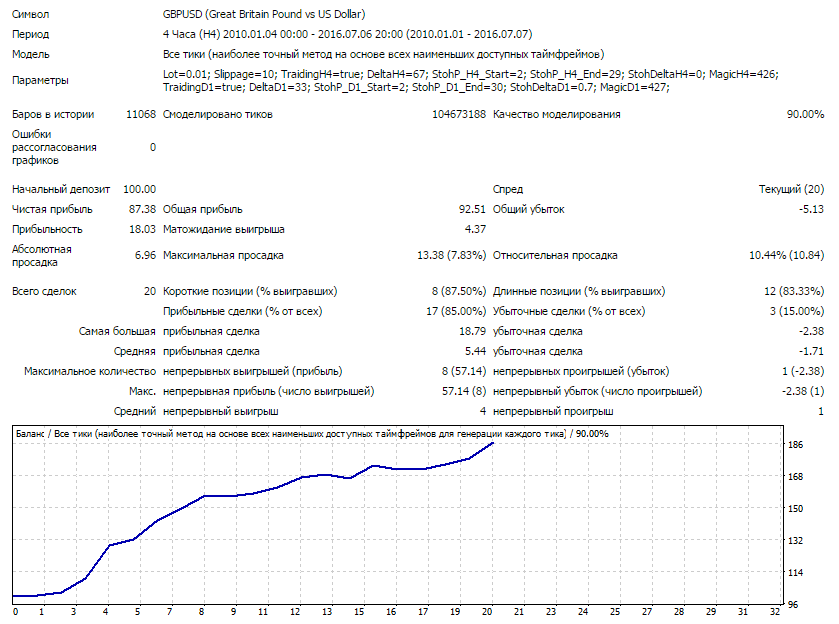Click the trade number 20 on the chart's horizontal axis
The width and height of the screenshot is (839, 624).
487,612
